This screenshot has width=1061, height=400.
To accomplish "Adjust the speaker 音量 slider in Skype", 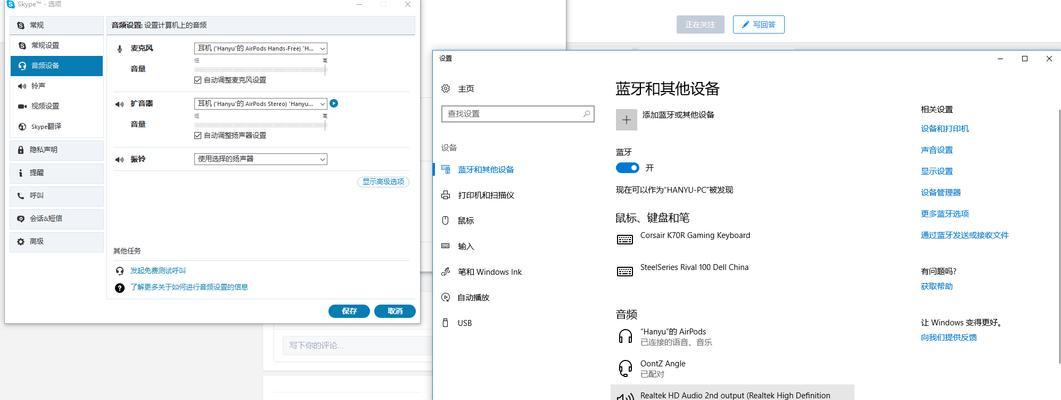I will click(x=261, y=125).
